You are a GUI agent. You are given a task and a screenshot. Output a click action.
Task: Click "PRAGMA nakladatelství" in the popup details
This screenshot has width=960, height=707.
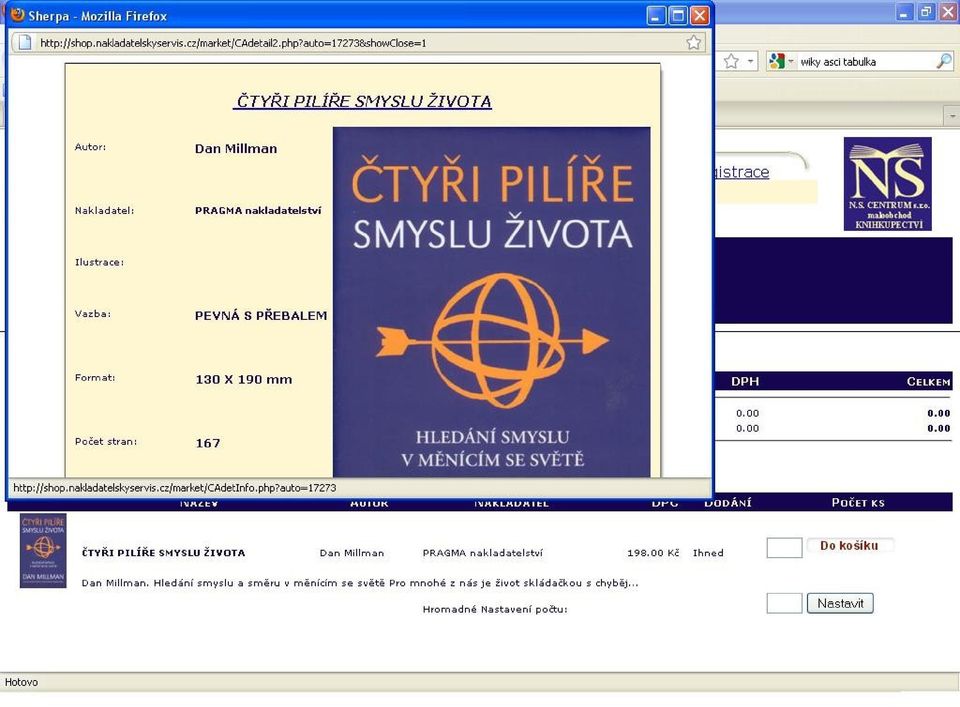click(x=258, y=211)
